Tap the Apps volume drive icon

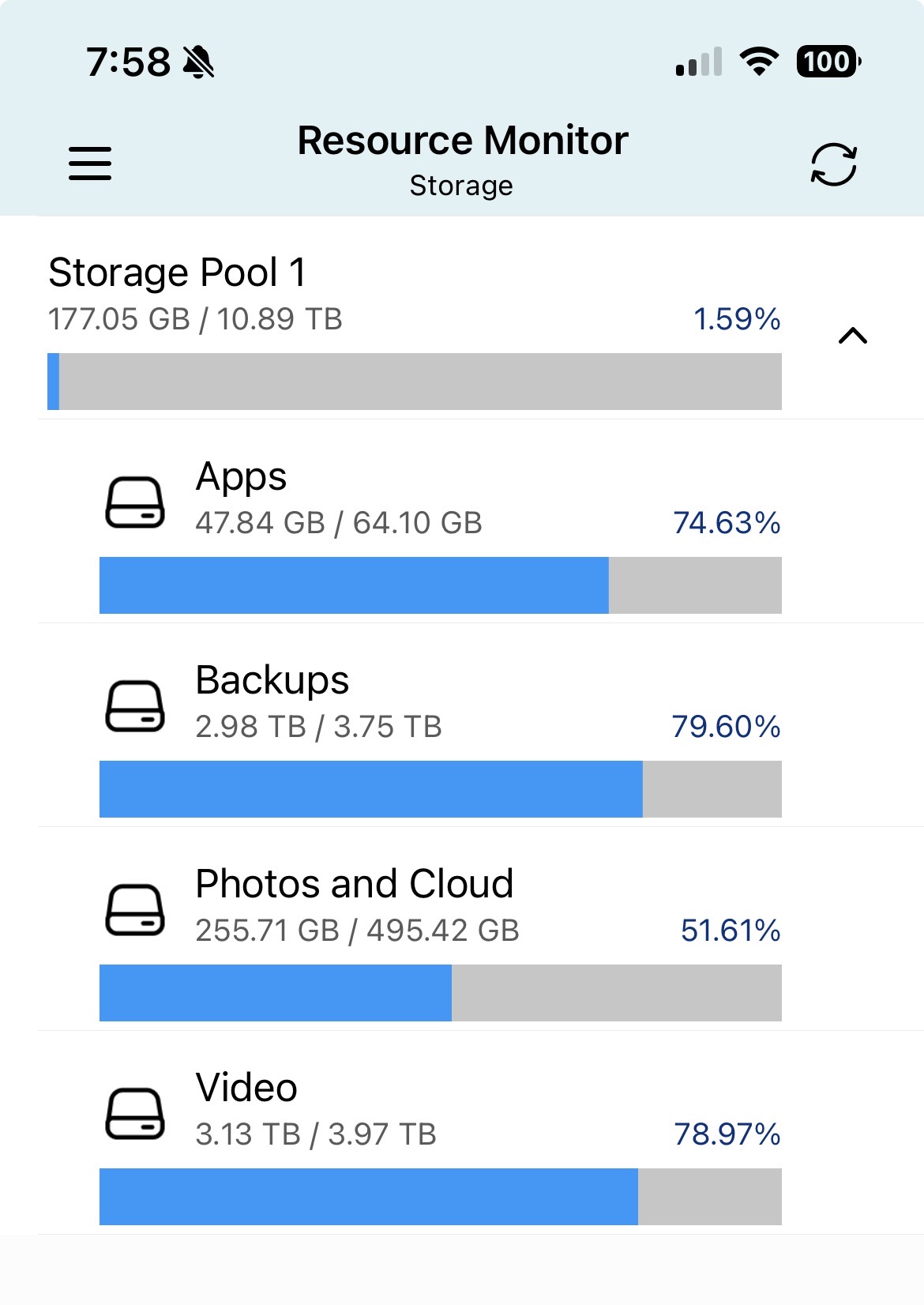pyautogui.click(x=135, y=502)
